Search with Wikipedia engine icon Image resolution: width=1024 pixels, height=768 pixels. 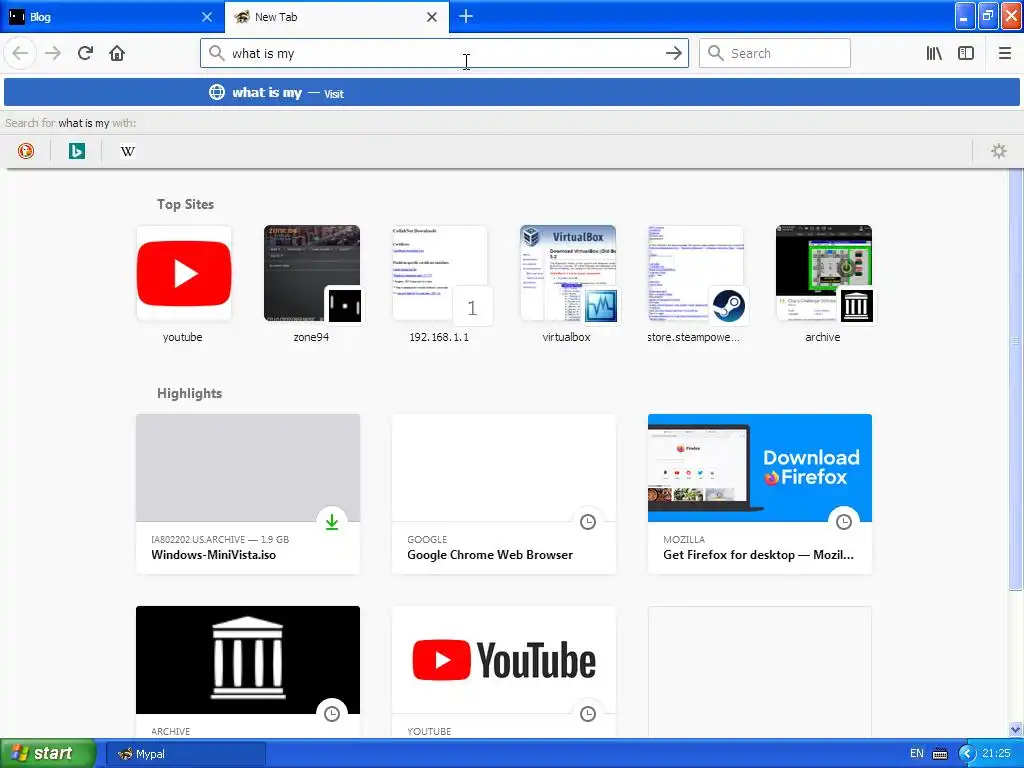(x=128, y=152)
